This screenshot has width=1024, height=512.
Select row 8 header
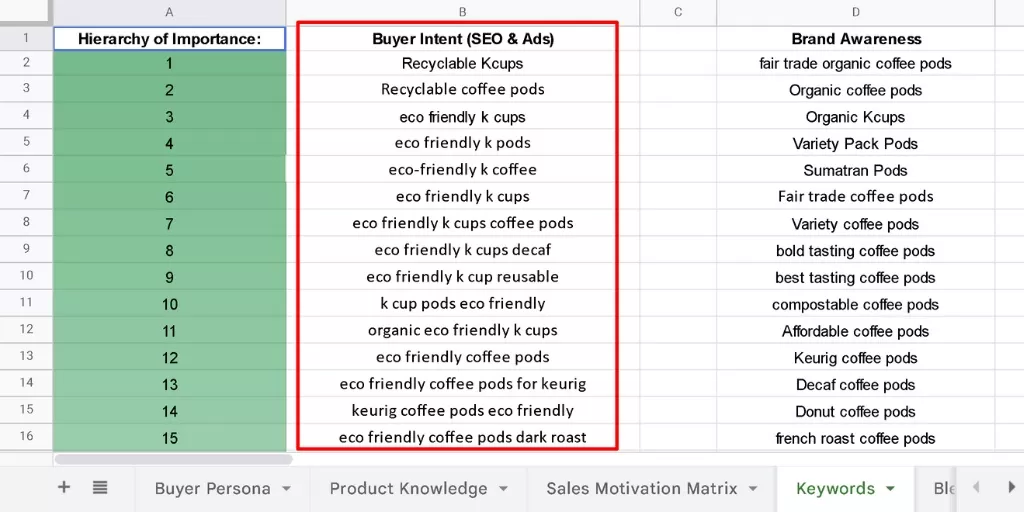point(26,222)
